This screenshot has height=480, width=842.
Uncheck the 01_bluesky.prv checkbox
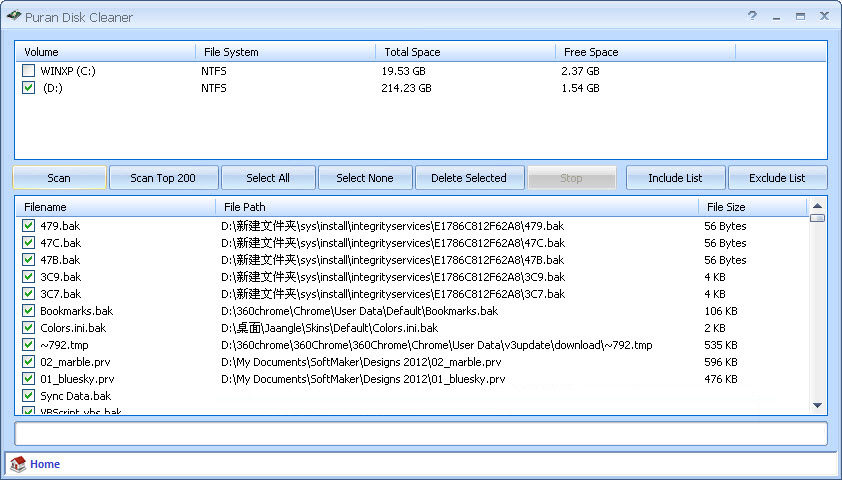29,379
